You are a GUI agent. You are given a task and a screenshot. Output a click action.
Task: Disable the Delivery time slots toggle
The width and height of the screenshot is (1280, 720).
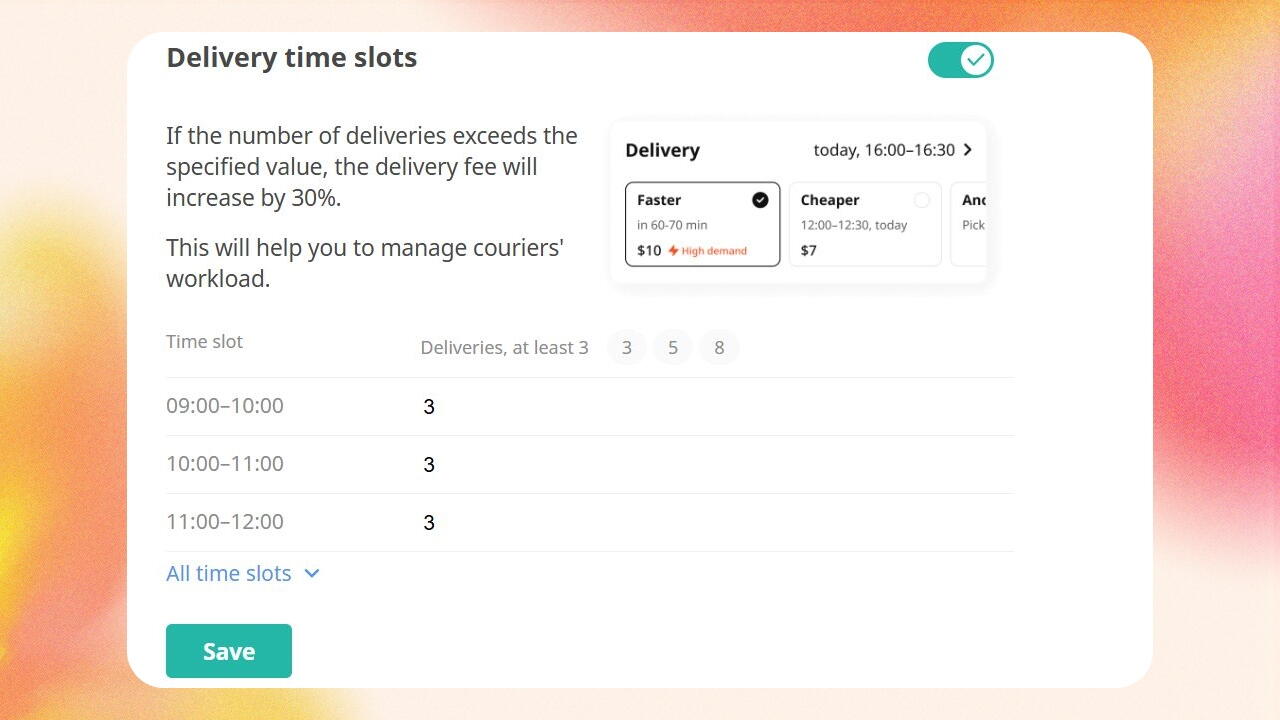[960, 60]
